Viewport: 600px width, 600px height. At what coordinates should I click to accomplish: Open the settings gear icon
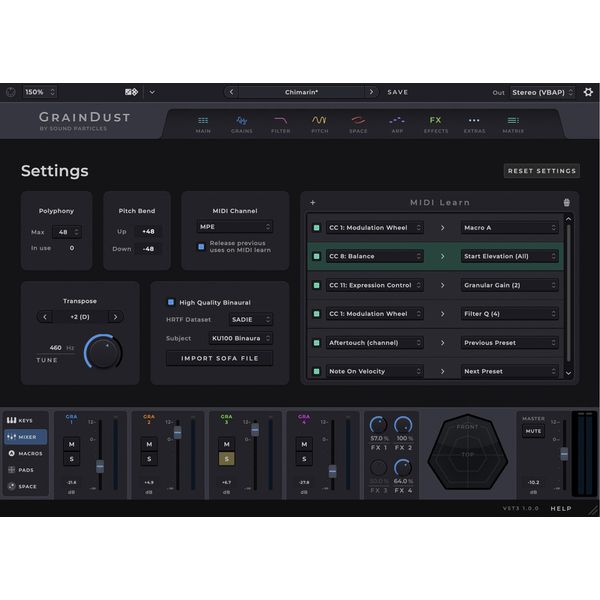point(588,92)
